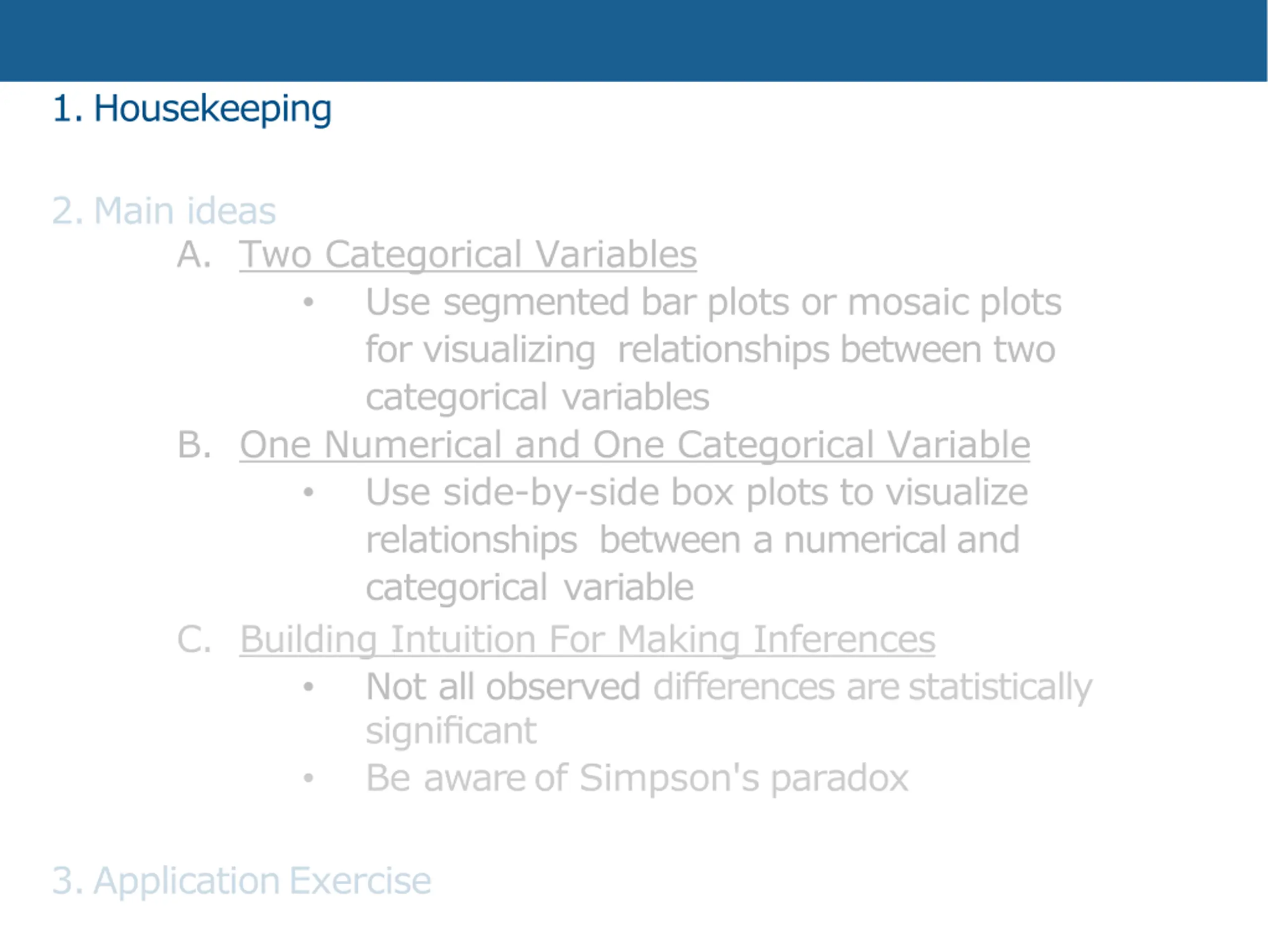Click the bullet dot before 'Use segmented'
Viewport: 1268px width, 952px height.
tap(309, 302)
